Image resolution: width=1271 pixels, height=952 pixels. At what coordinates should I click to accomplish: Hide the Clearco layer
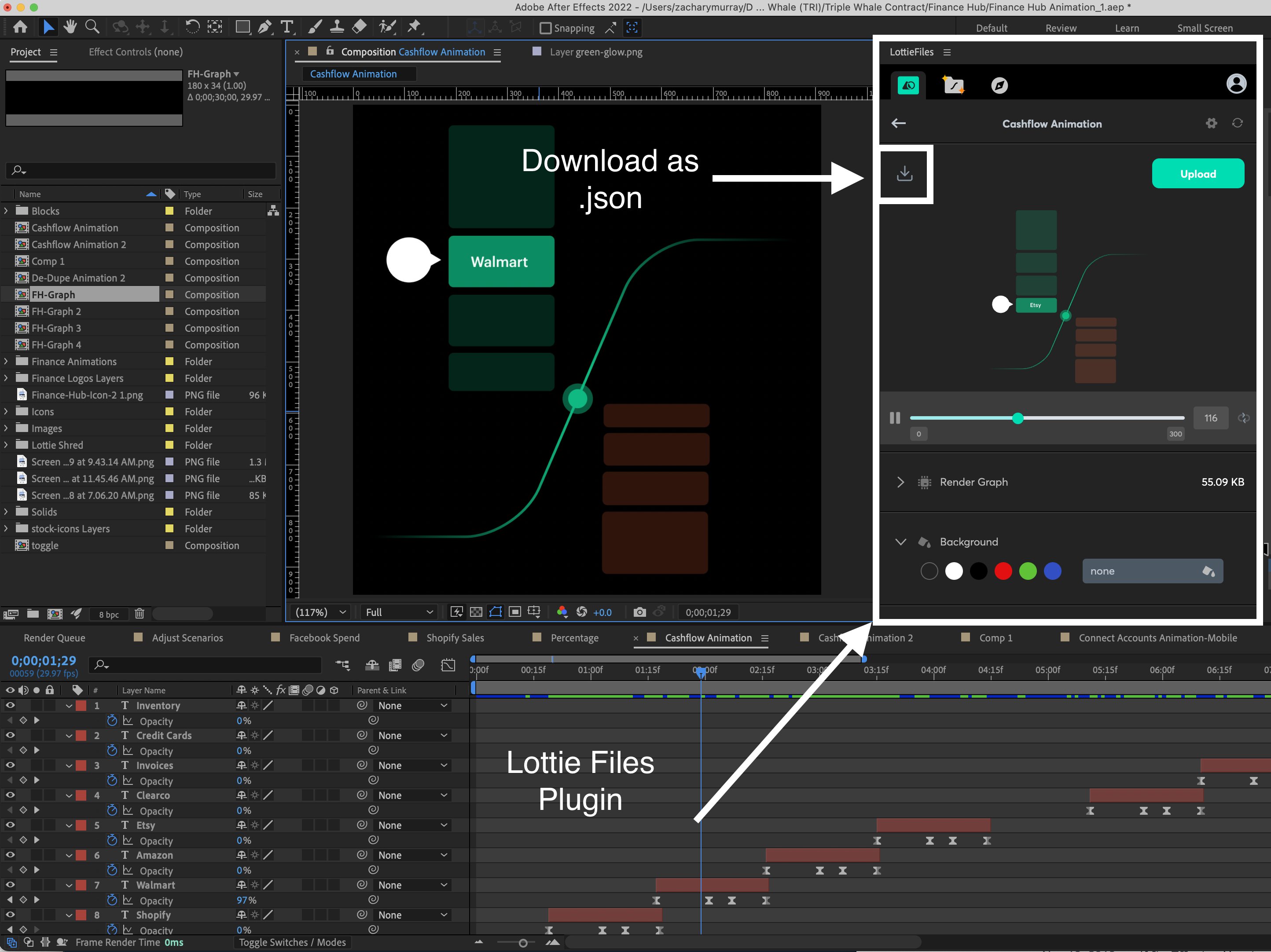[11, 795]
